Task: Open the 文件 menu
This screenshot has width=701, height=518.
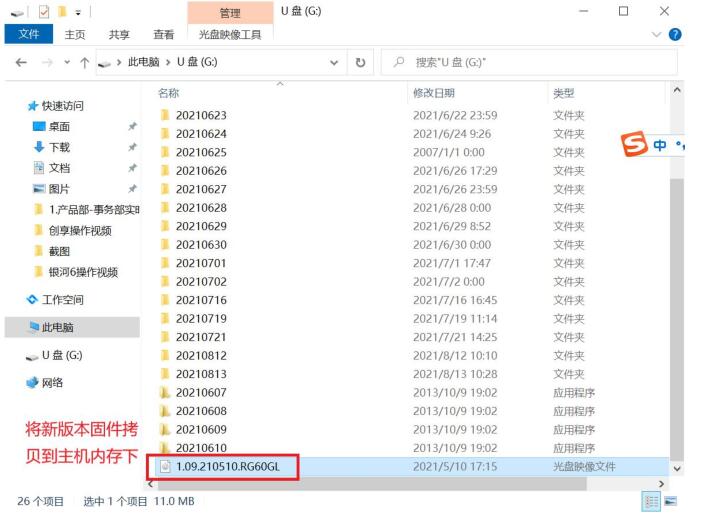Action: pyautogui.click(x=29, y=34)
